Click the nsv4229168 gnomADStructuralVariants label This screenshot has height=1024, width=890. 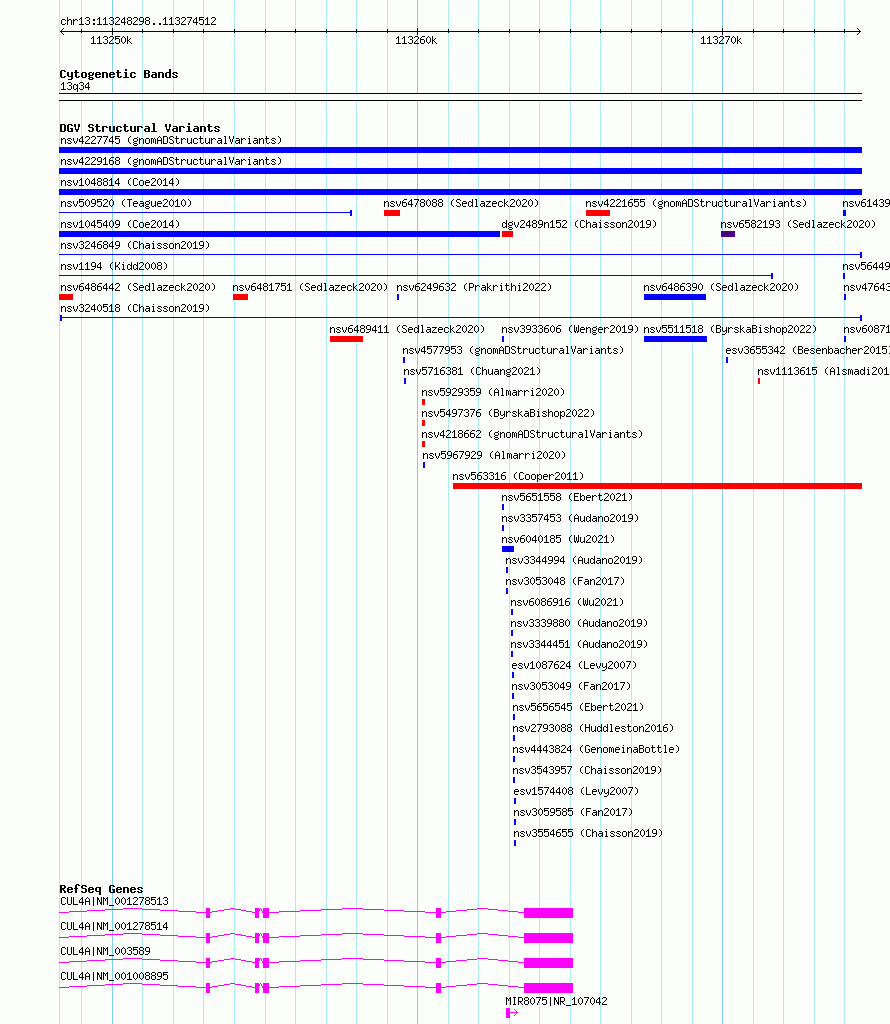(x=171, y=161)
